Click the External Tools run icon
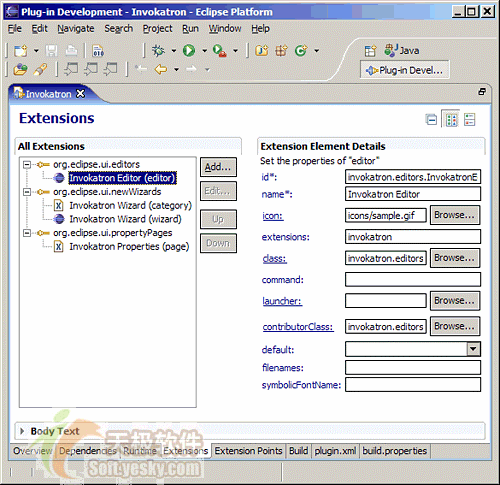 220,51
